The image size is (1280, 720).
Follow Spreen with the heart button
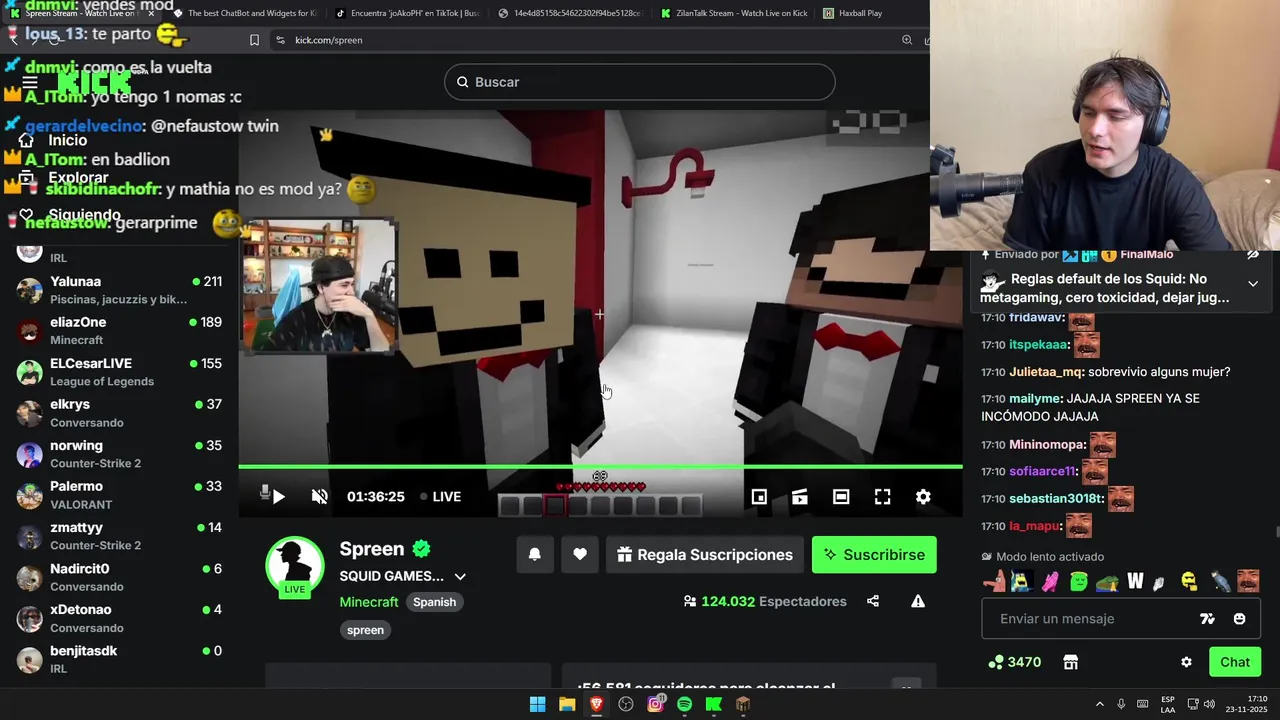[580, 555]
